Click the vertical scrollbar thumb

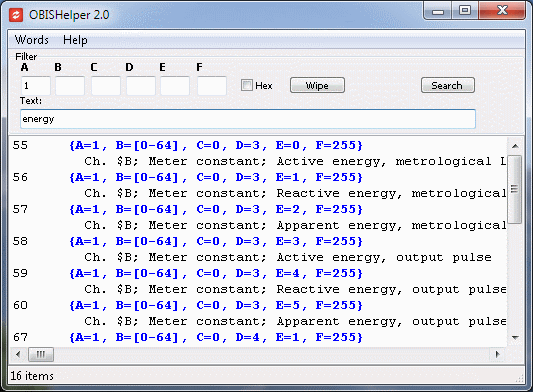(515, 189)
